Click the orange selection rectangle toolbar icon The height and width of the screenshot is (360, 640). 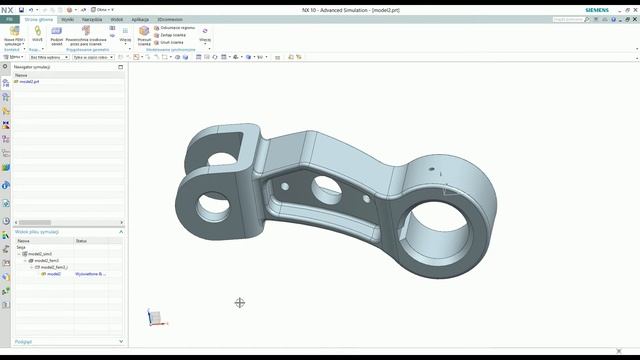click(x=136, y=57)
